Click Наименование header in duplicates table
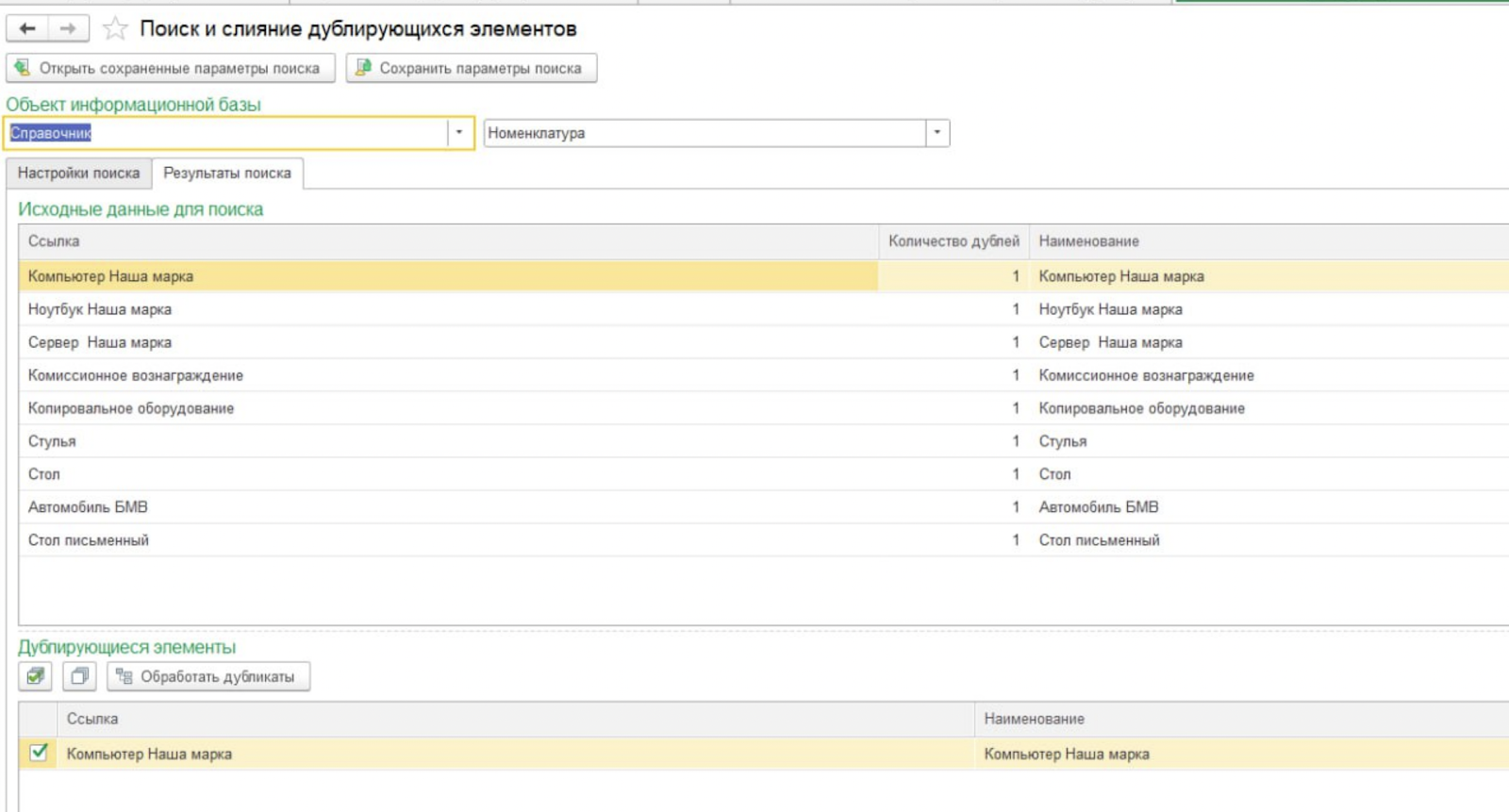The image size is (1509, 812). 1242,719
